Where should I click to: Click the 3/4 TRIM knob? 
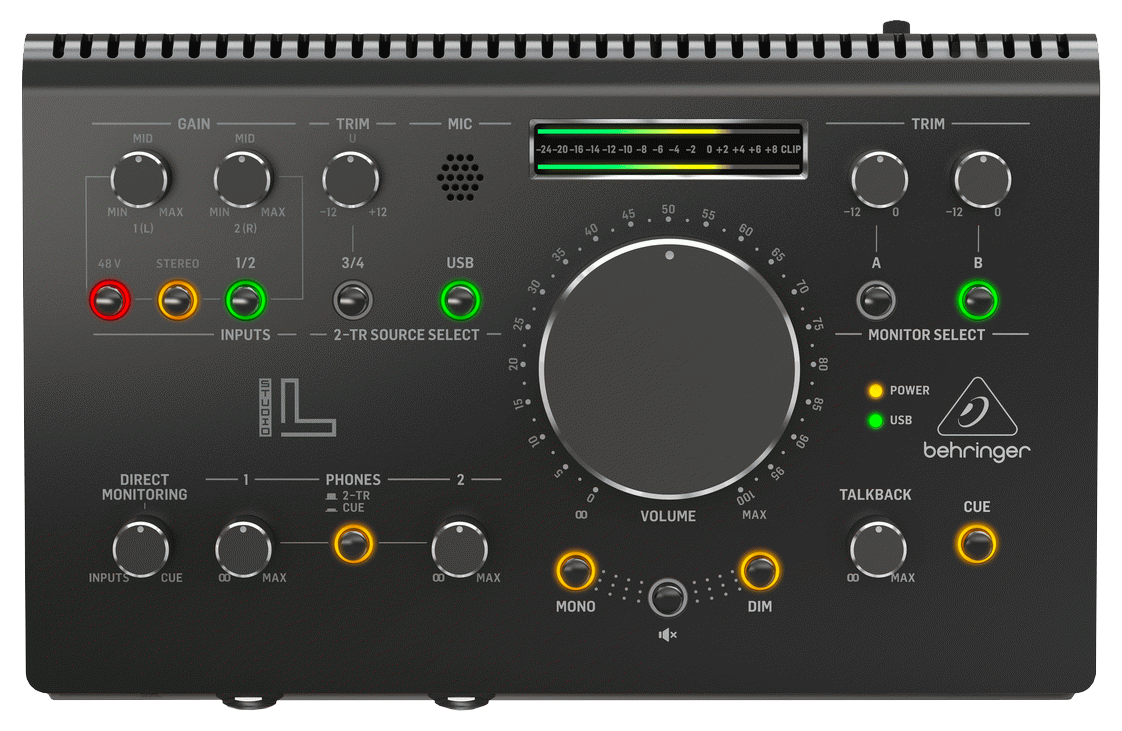tap(351, 179)
